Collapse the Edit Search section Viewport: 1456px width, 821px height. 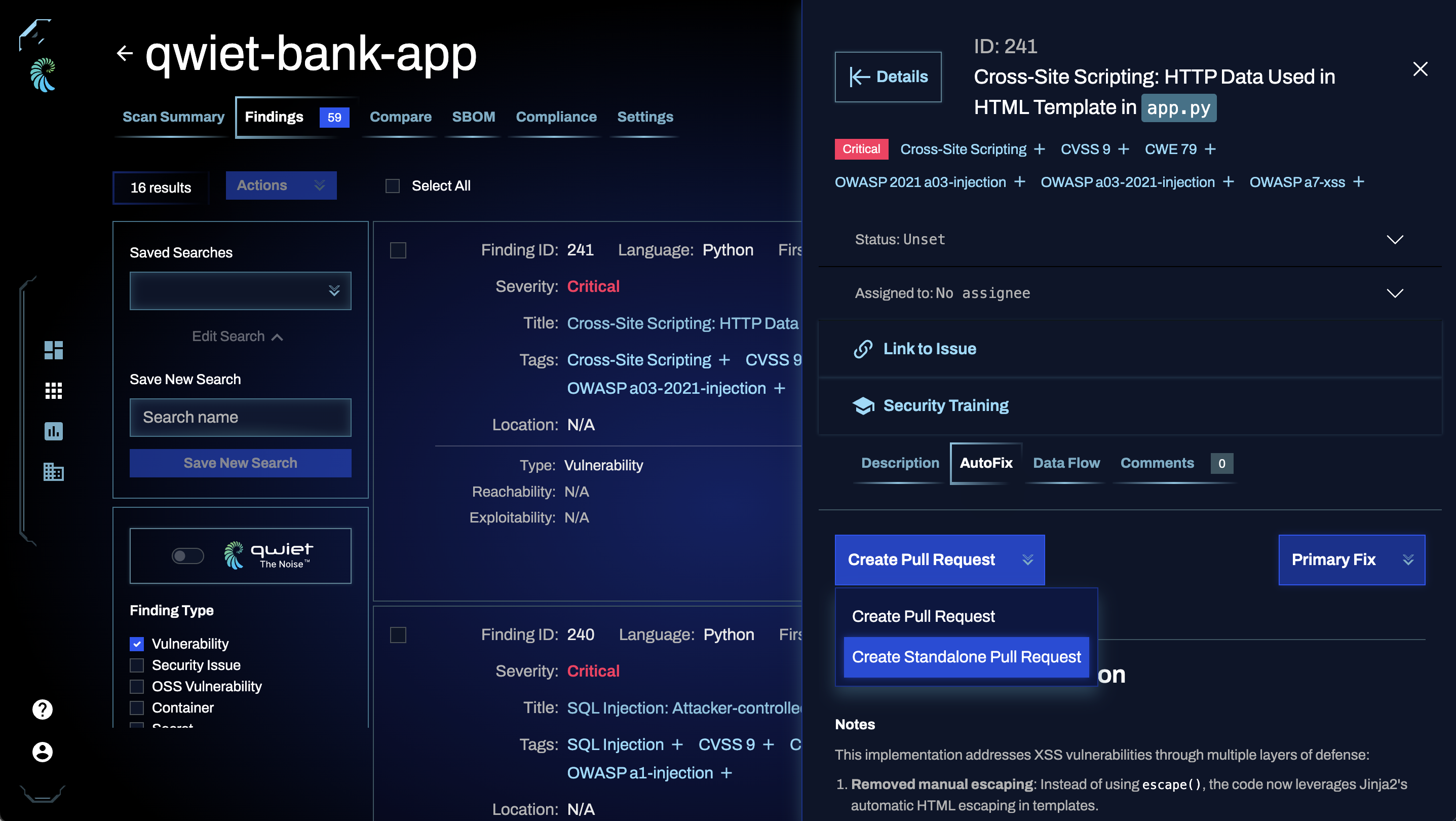(x=238, y=337)
